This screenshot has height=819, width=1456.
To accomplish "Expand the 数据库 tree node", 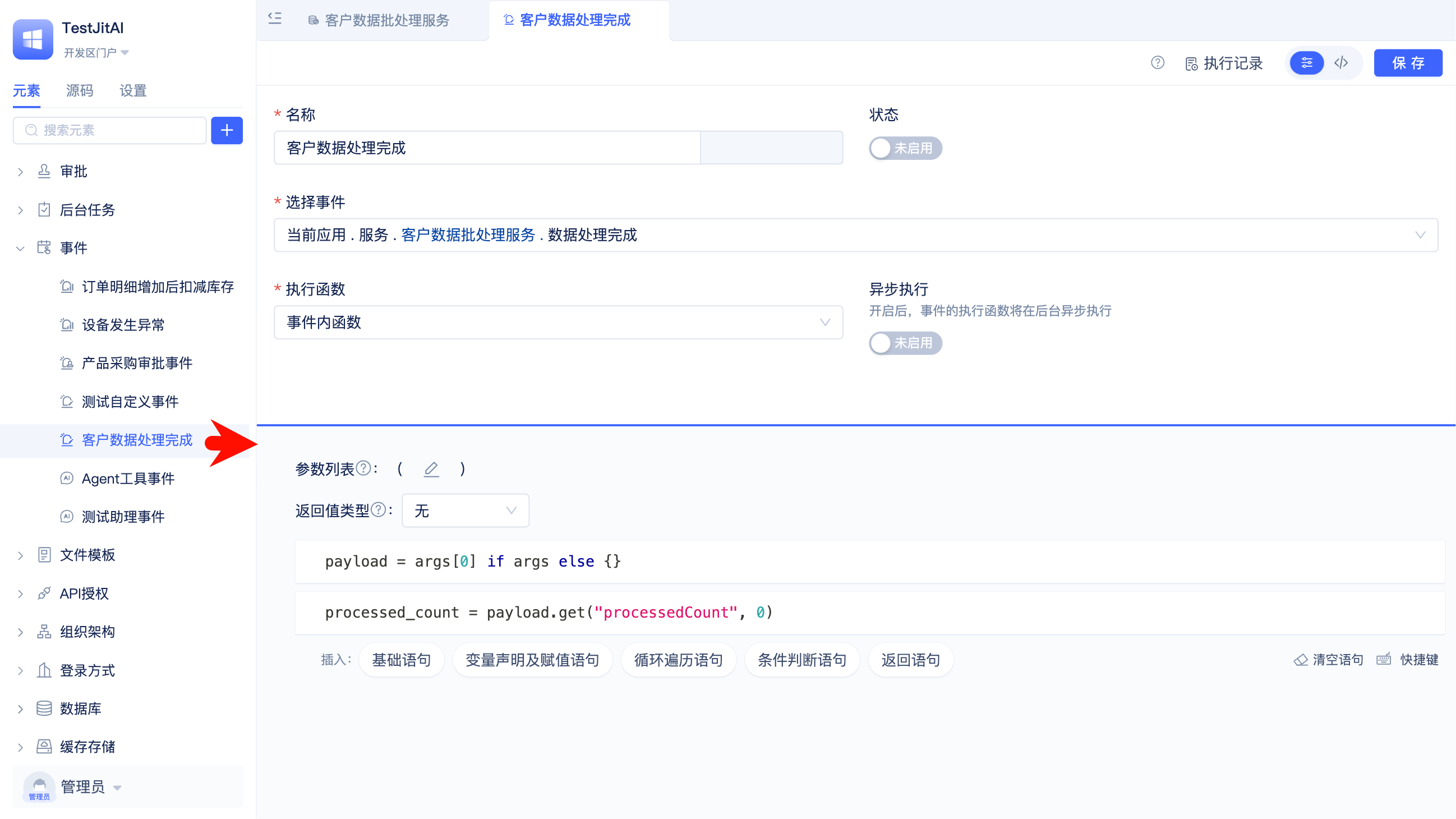I will point(20,709).
